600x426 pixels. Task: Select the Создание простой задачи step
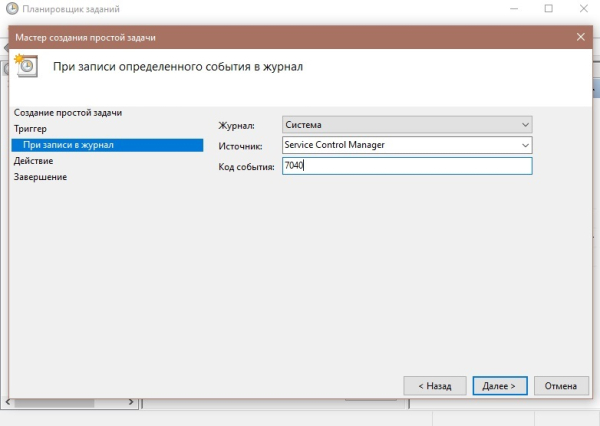click(68, 113)
